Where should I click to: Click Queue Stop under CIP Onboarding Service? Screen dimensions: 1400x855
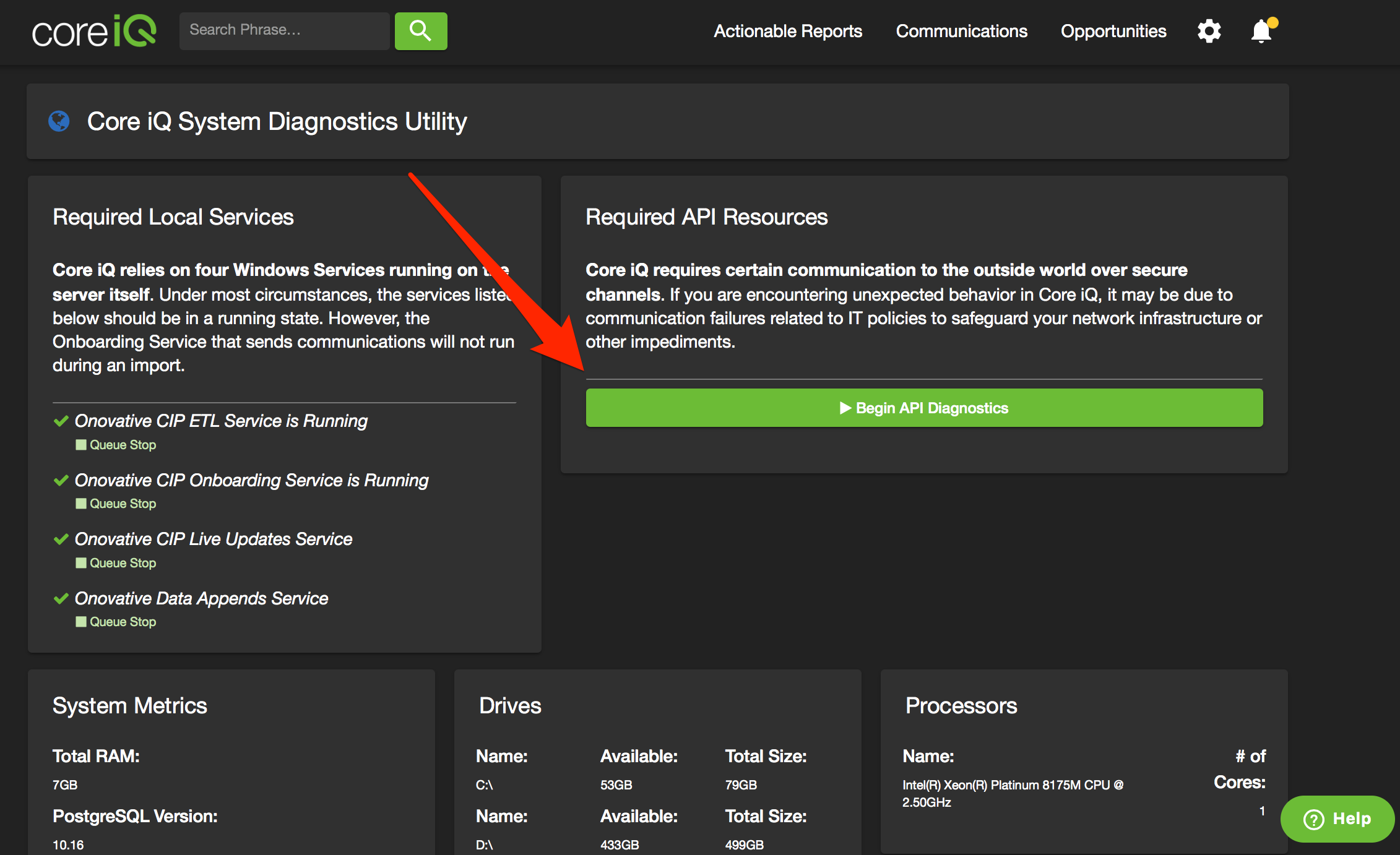116,504
